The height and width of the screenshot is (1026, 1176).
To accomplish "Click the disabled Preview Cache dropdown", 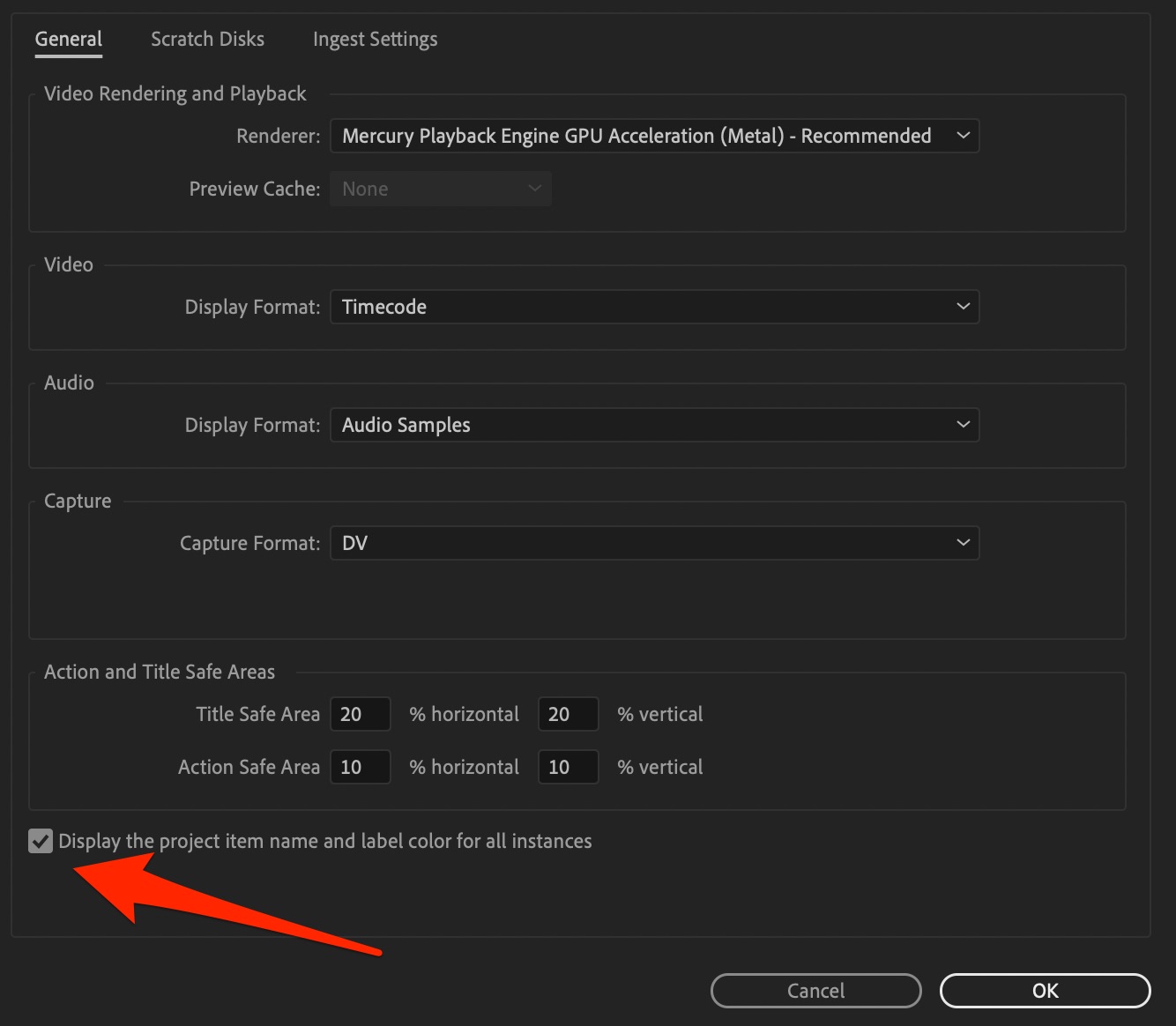I will (x=440, y=188).
